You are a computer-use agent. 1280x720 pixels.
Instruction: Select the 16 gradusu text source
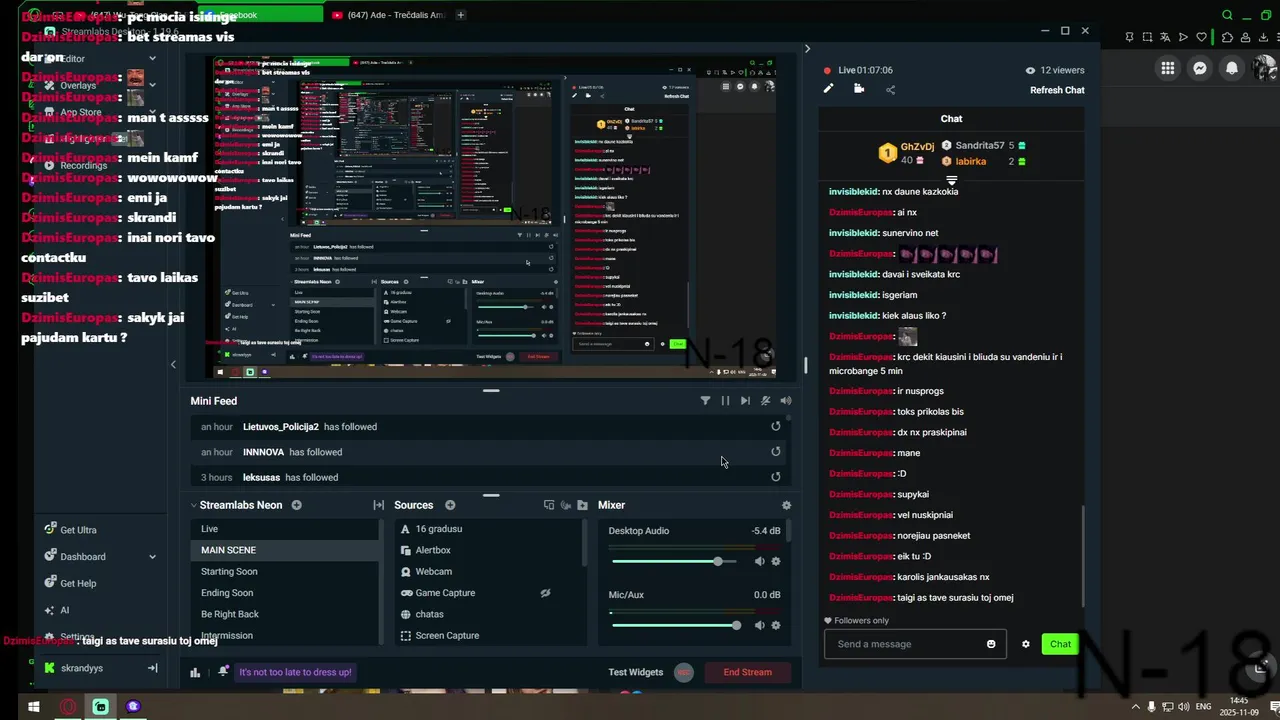tap(488, 529)
